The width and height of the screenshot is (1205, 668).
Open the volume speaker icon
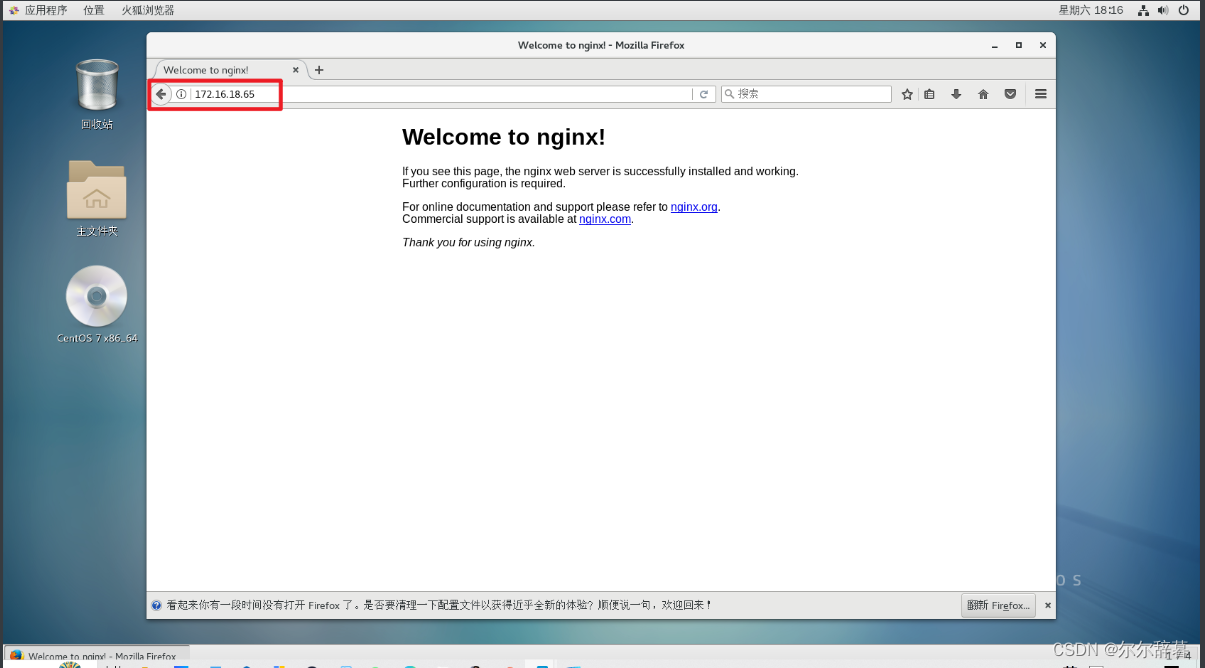[x=1163, y=10]
